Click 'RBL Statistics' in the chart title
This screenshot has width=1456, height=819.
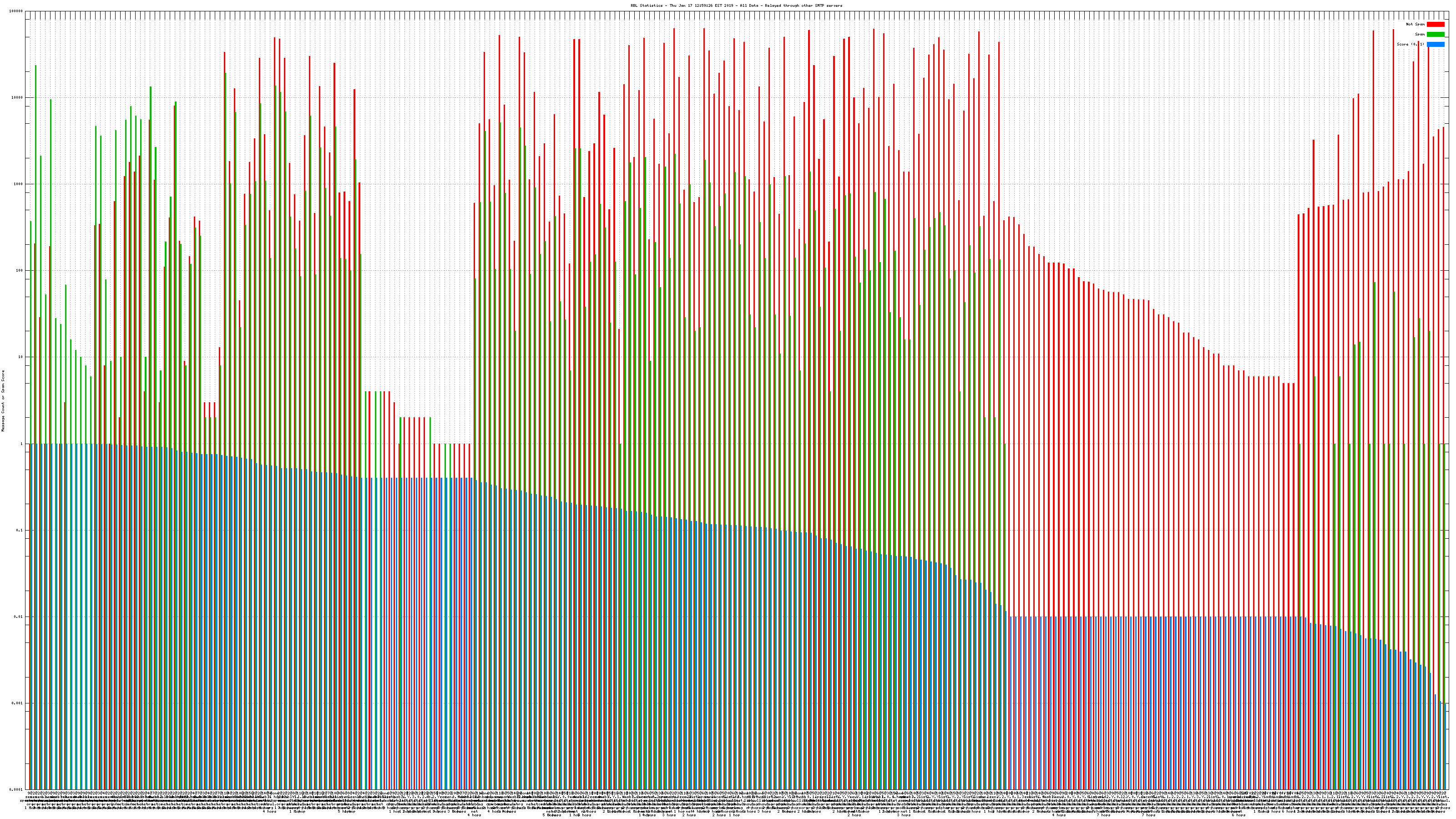[x=647, y=5]
